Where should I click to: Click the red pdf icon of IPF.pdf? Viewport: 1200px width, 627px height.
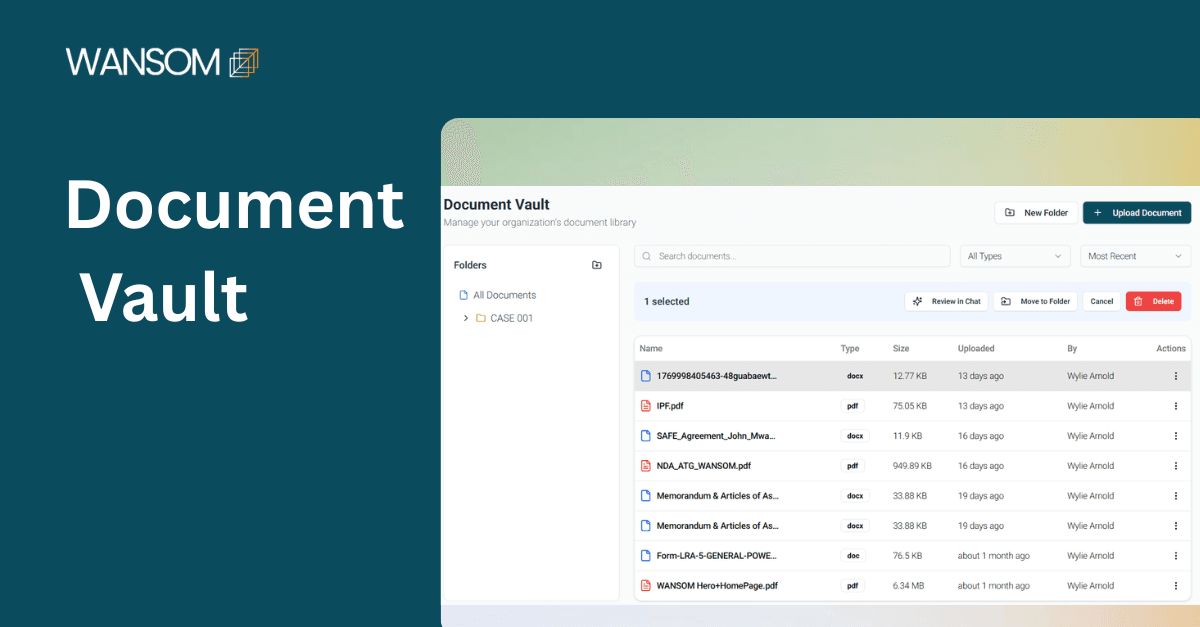[645, 406]
